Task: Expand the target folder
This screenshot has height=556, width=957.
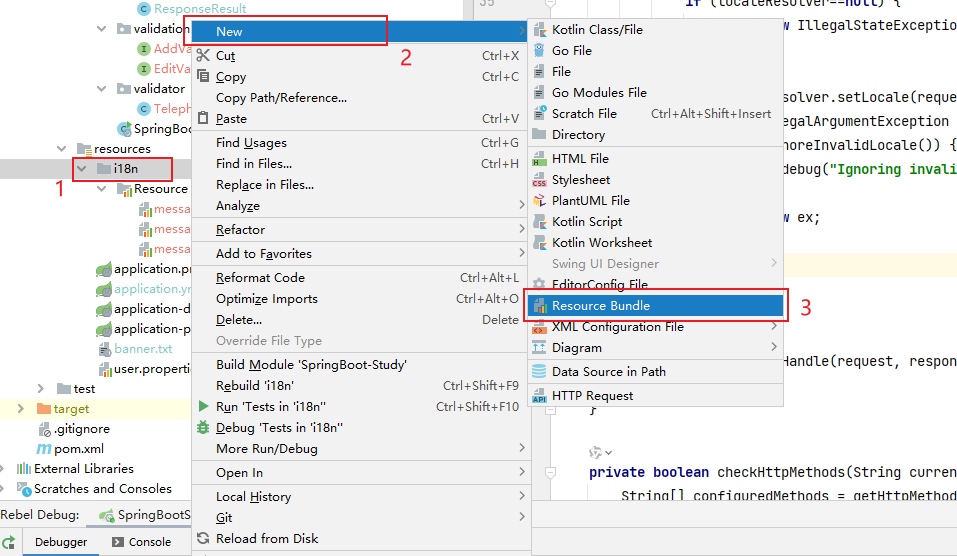Action: (x=23, y=409)
